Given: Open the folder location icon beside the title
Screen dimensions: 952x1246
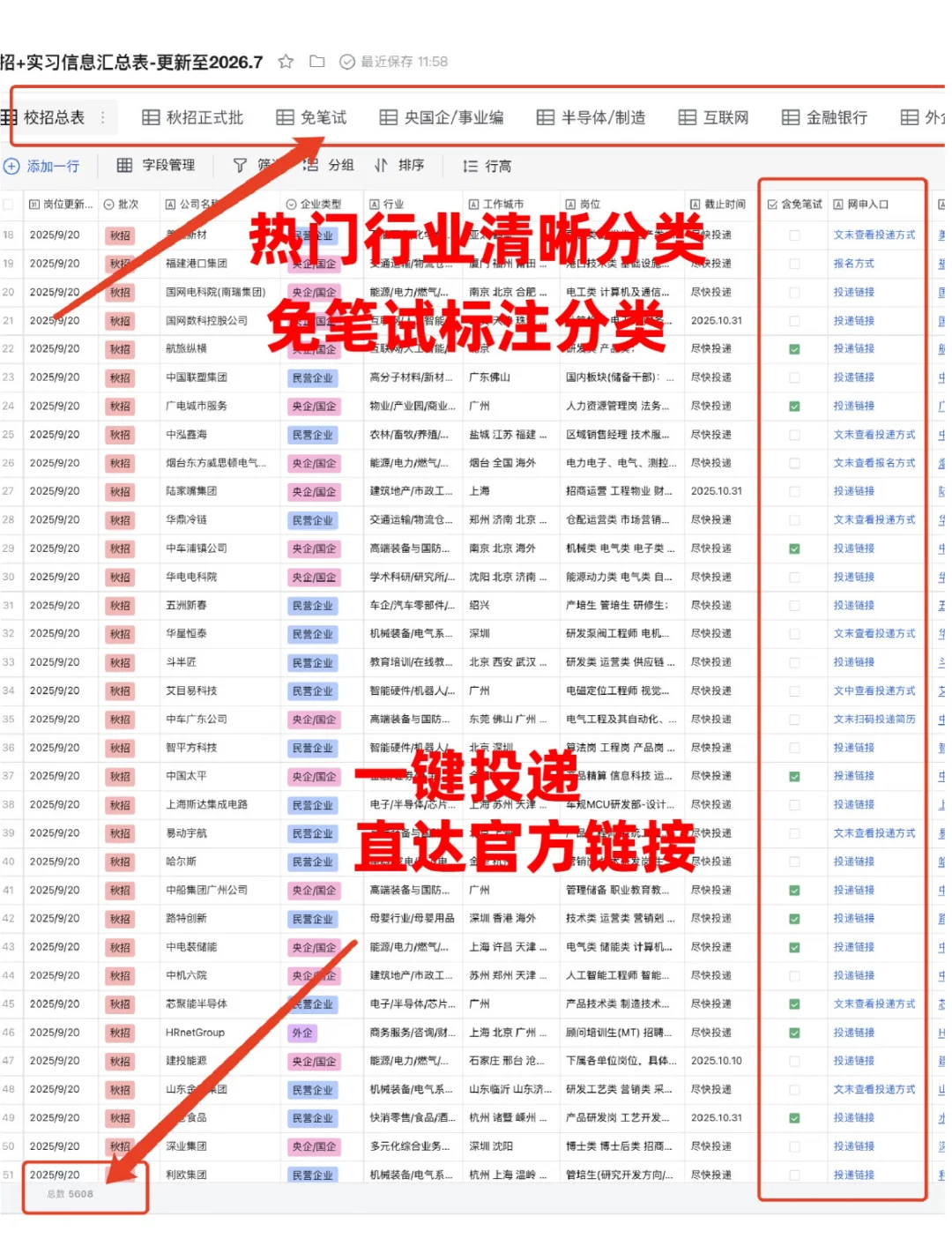Looking at the screenshot, I should [x=317, y=62].
